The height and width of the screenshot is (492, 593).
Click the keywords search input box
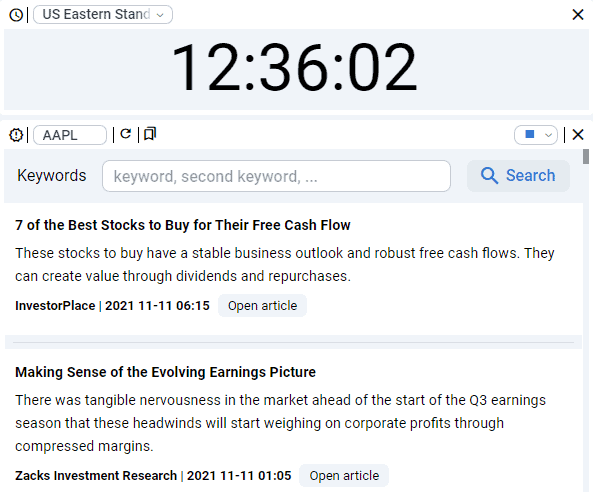(276, 176)
